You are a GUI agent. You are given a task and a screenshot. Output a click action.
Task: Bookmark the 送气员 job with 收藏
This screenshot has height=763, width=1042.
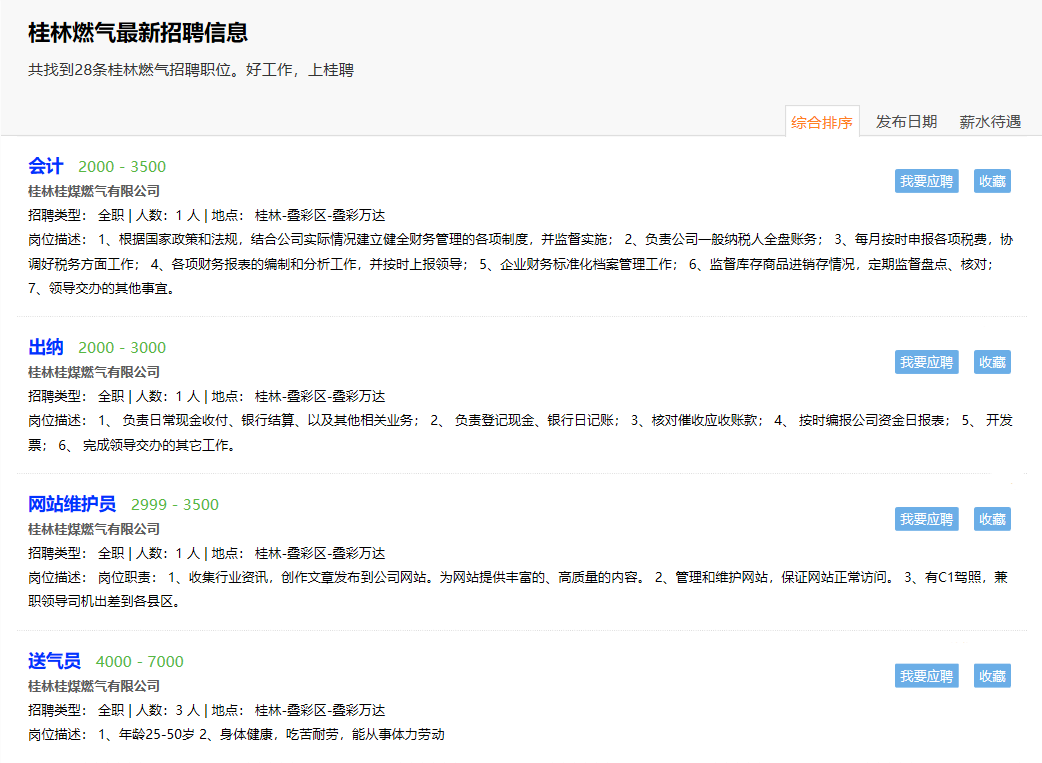[x=992, y=676]
